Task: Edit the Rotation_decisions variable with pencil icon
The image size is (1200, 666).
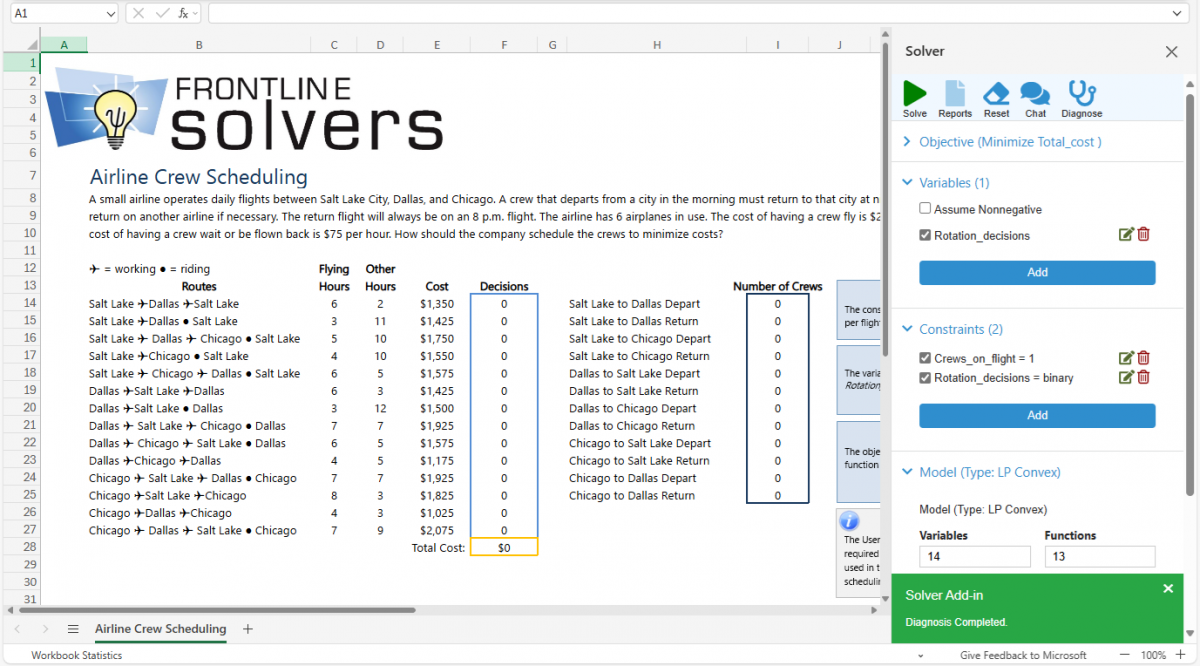Action: [1125, 235]
